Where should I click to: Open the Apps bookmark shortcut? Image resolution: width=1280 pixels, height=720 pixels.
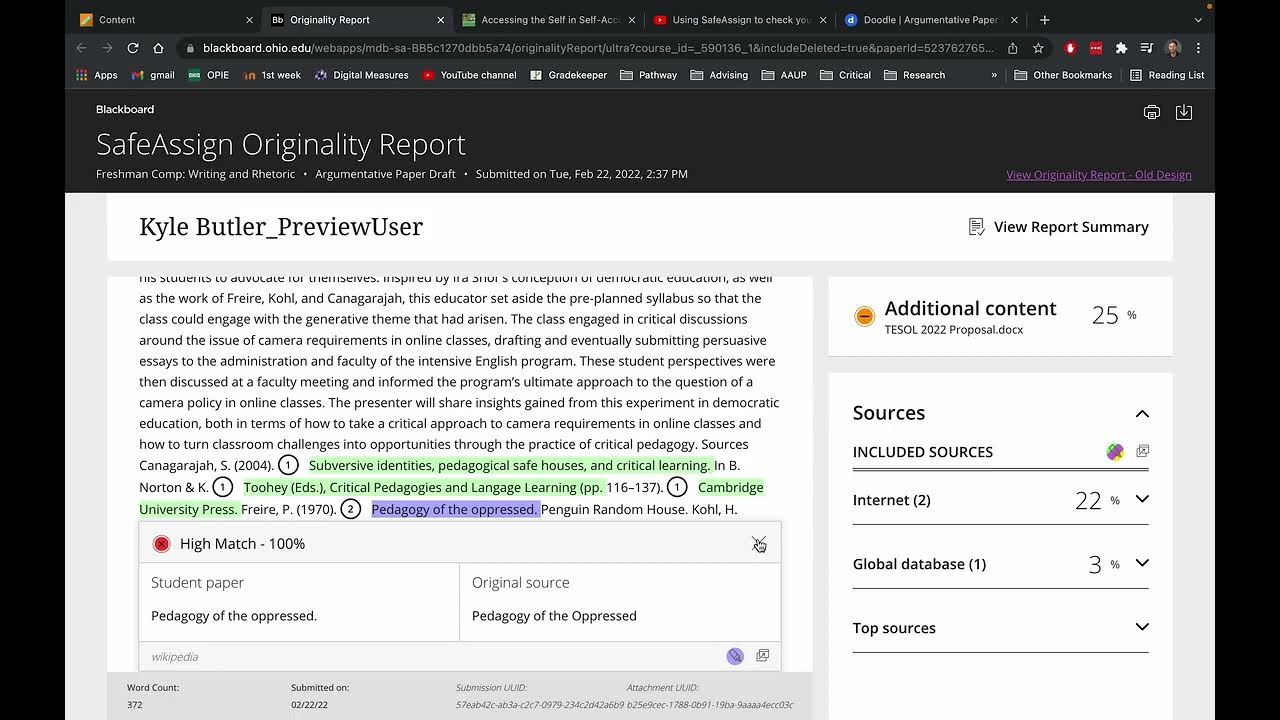(x=97, y=75)
